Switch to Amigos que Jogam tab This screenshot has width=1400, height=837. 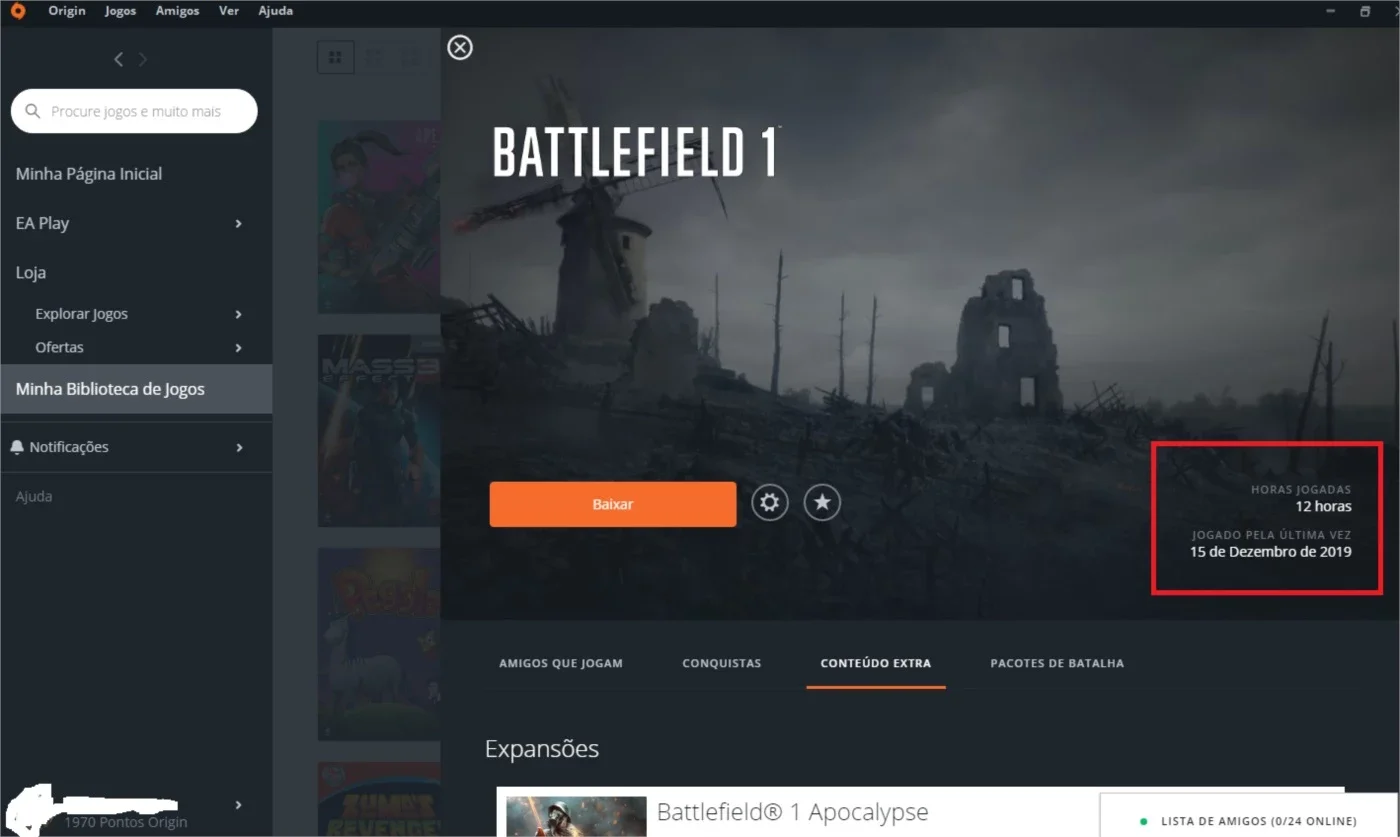coord(561,663)
